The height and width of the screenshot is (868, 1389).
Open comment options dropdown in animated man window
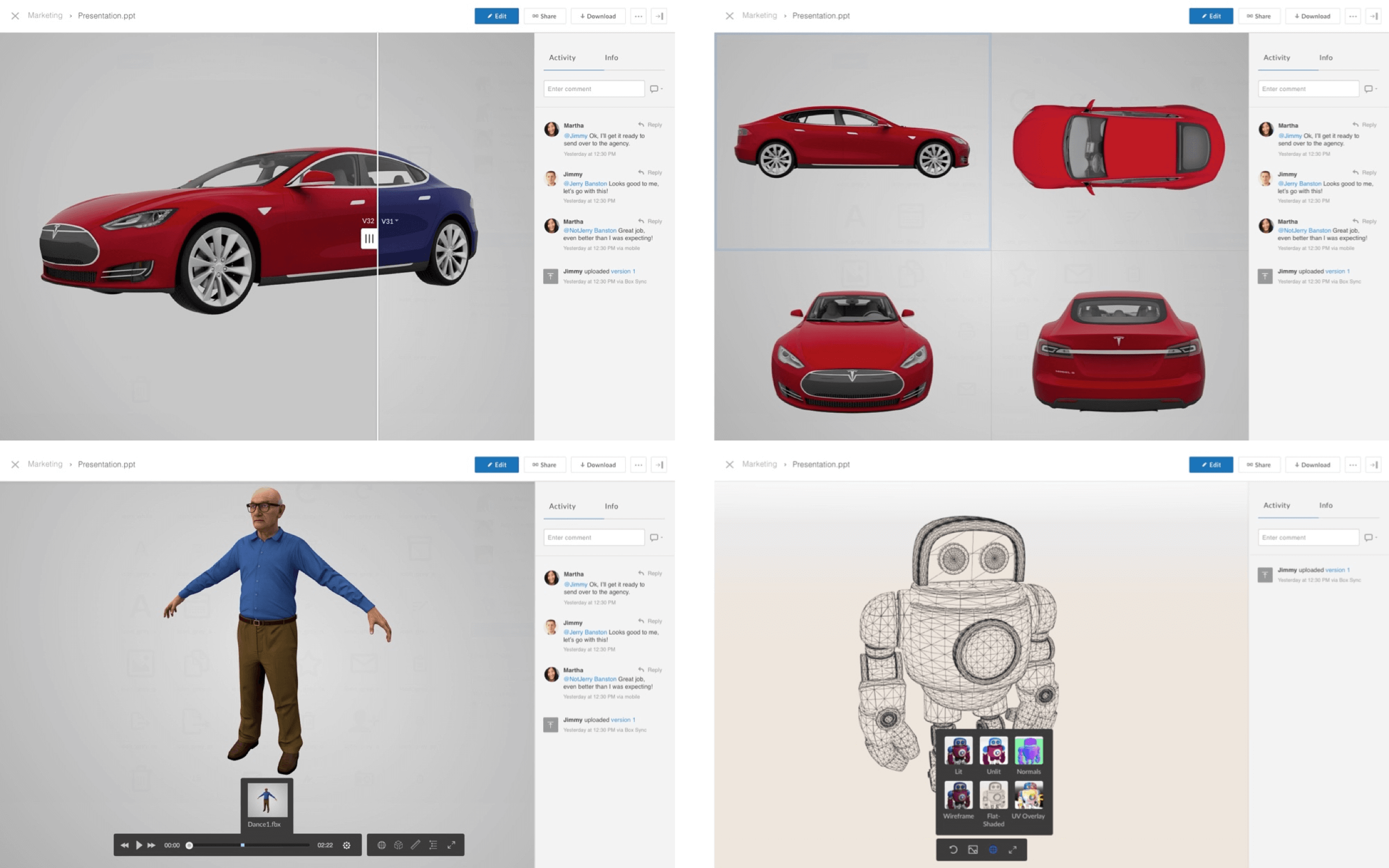656,537
